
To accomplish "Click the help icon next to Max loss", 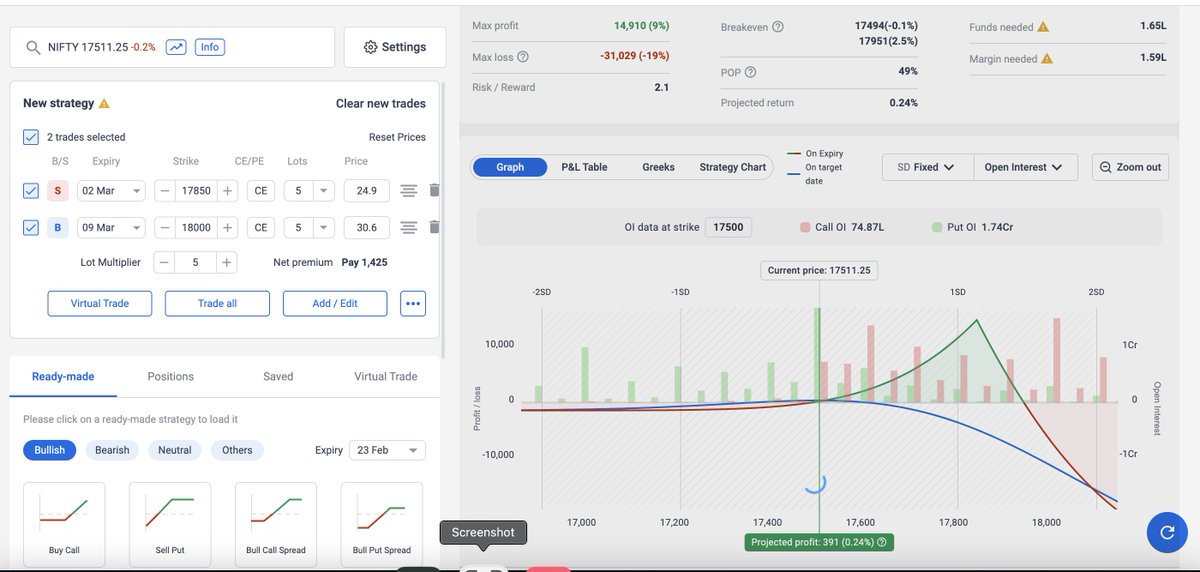I will [523, 57].
